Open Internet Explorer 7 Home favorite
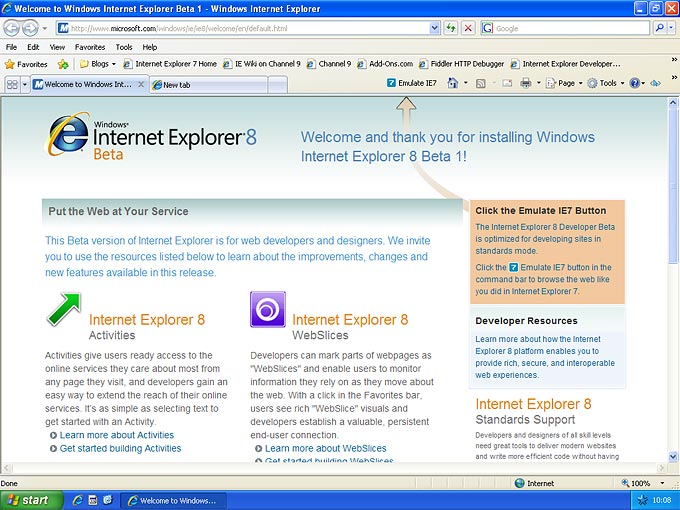Screen dimensions: 680x510 coord(170,64)
